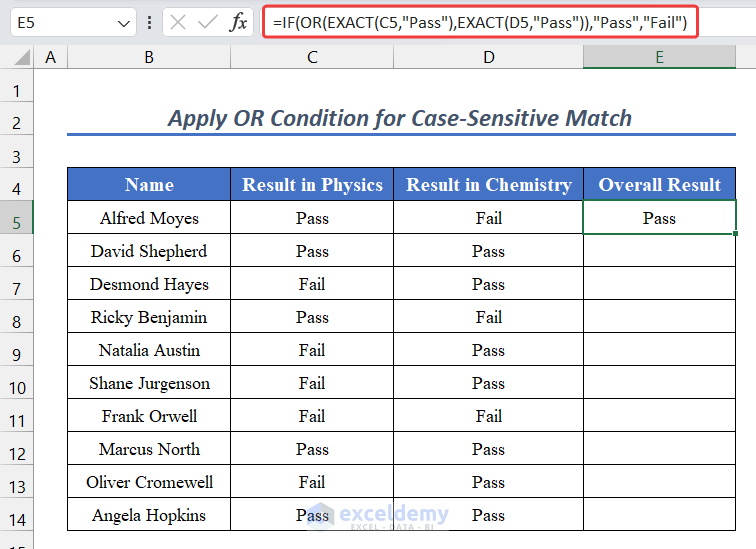Viewport: 756px width, 549px height.
Task: Click the formula bar options dots
Action: click(x=149, y=22)
